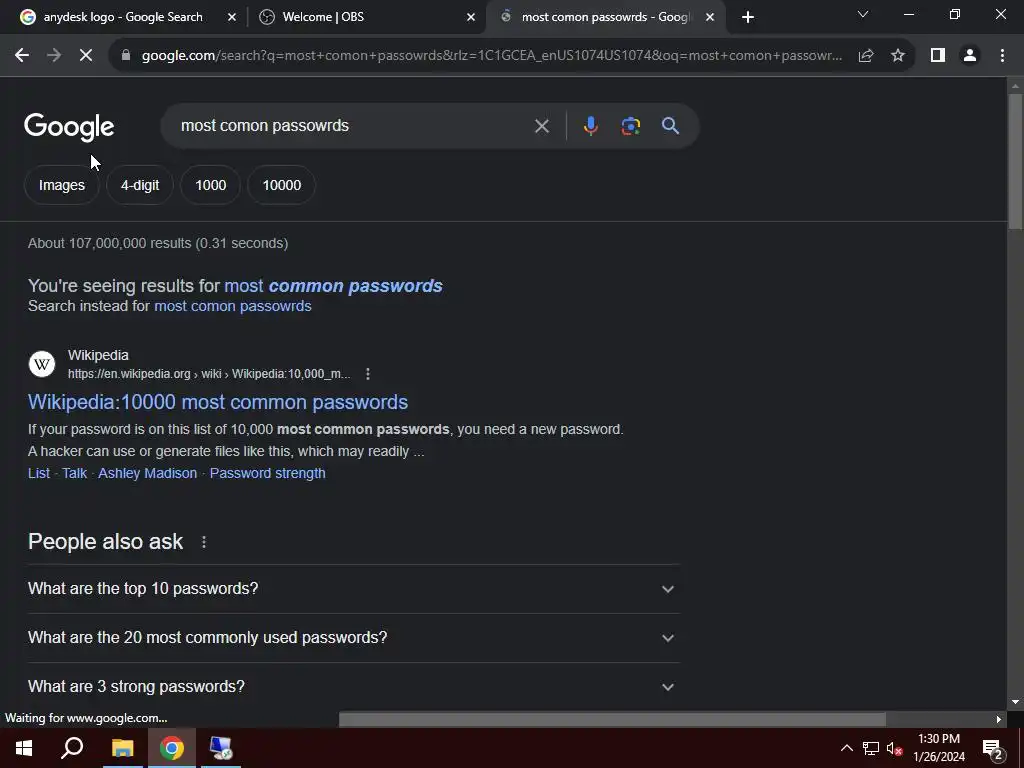1024x768 pixels.
Task: Share this page icon in address bar
Action: point(866,56)
